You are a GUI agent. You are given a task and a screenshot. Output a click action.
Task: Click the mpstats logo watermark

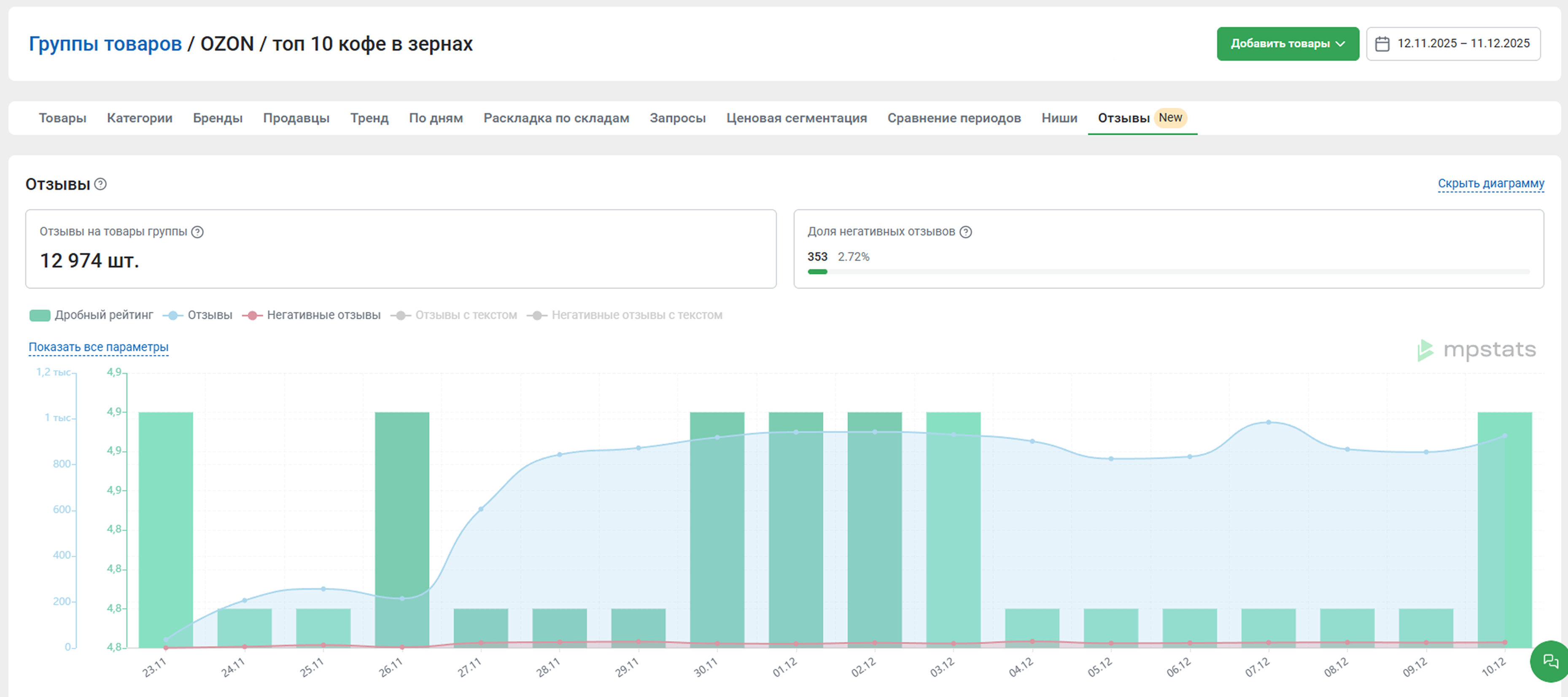pos(1476,350)
